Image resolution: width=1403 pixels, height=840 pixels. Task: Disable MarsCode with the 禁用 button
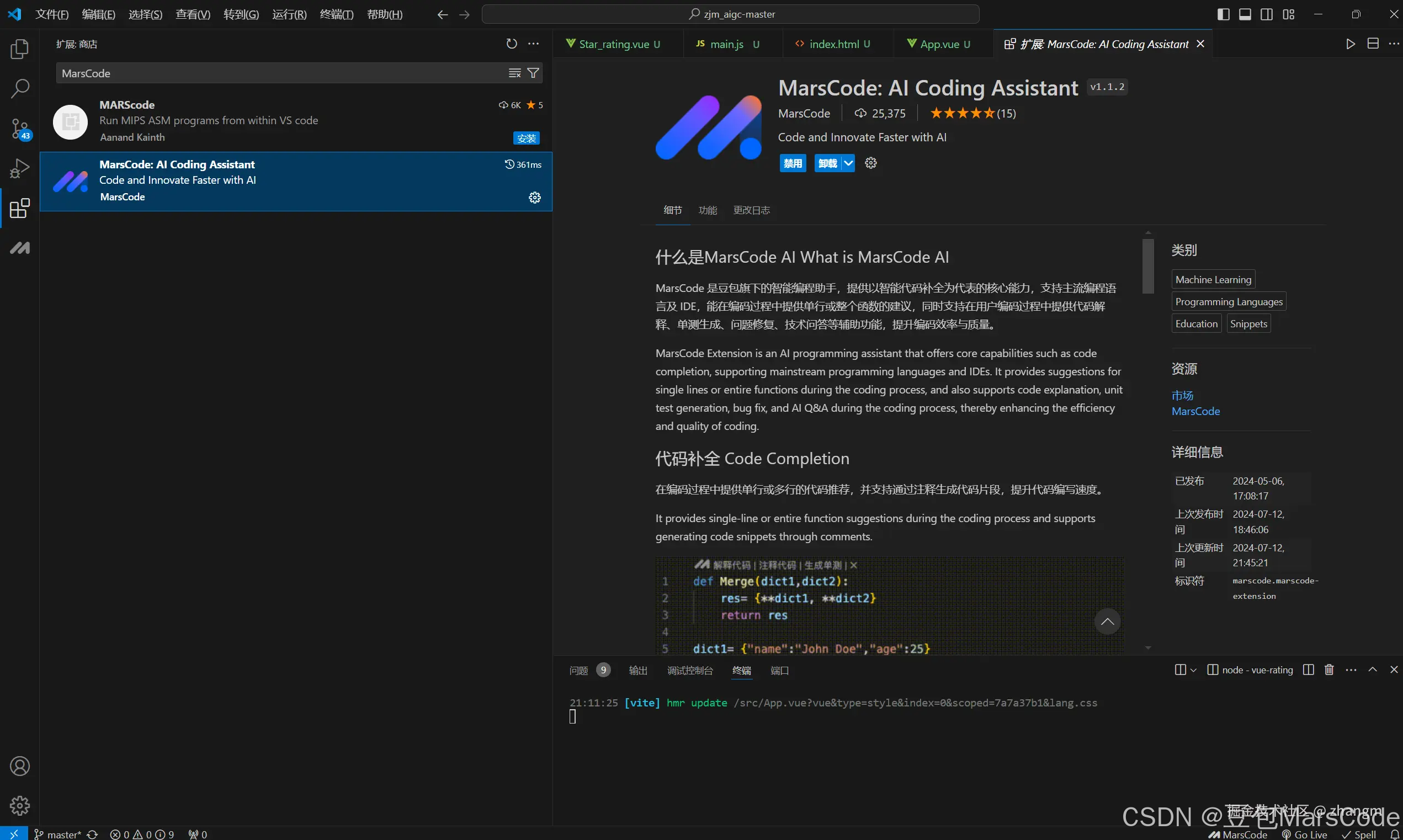(793, 163)
